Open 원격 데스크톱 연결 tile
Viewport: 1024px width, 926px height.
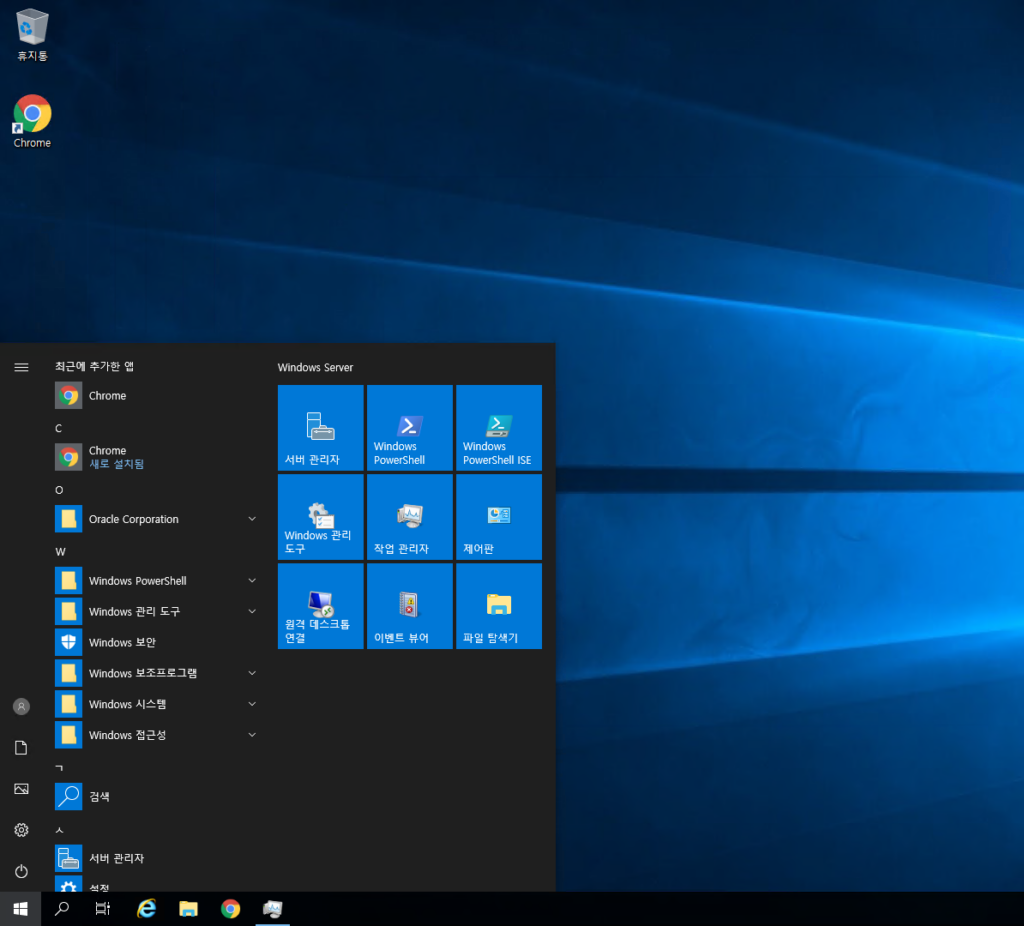pyautogui.click(x=320, y=606)
